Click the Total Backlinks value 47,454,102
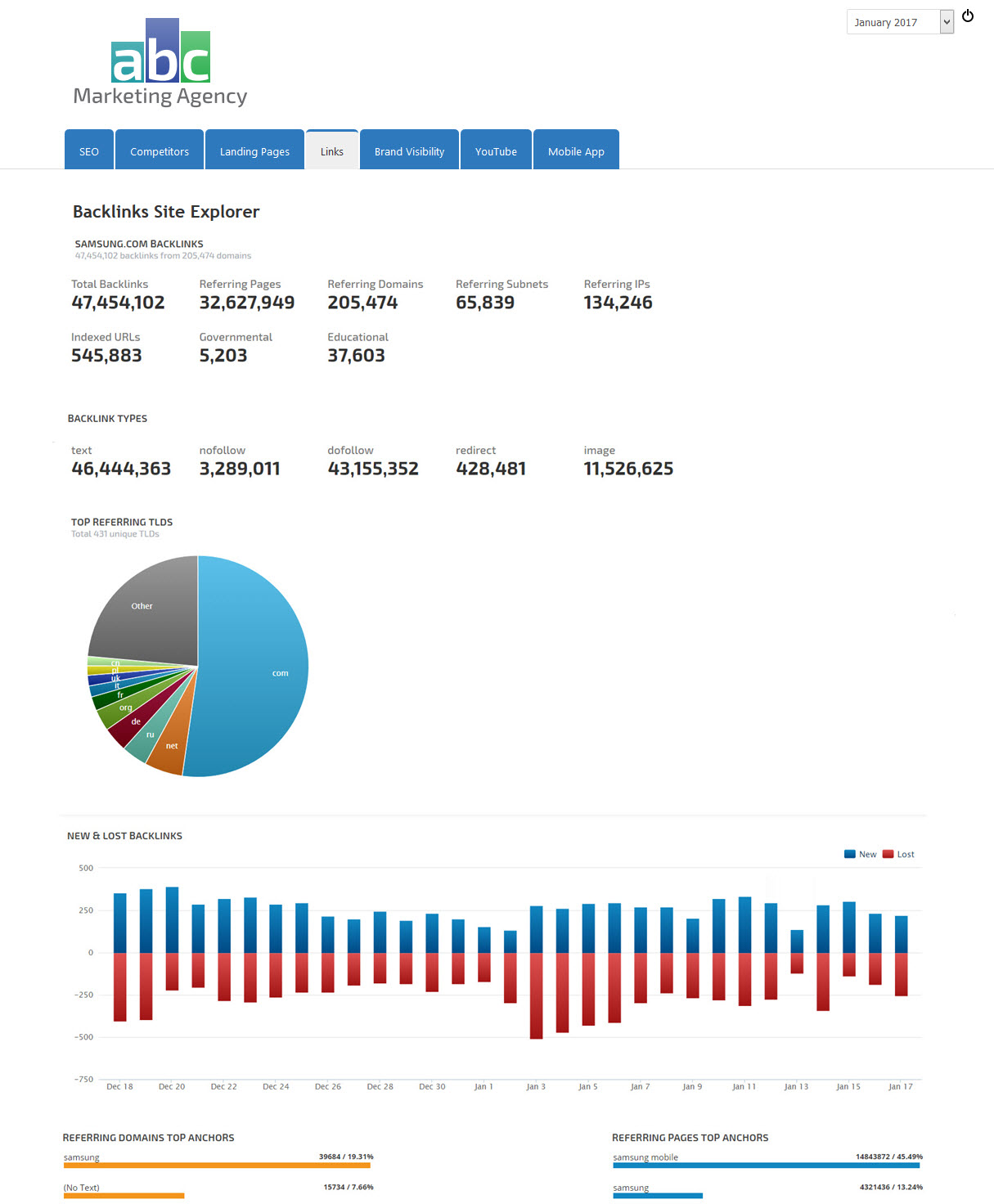This screenshot has width=994, height=1204. [x=118, y=303]
